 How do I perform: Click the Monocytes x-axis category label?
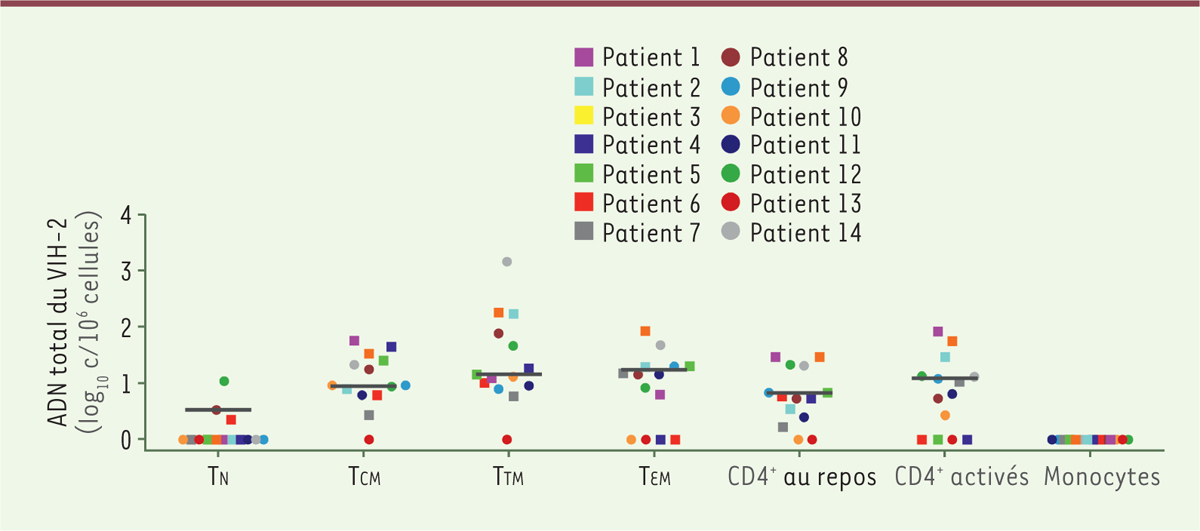[1102, 477]
